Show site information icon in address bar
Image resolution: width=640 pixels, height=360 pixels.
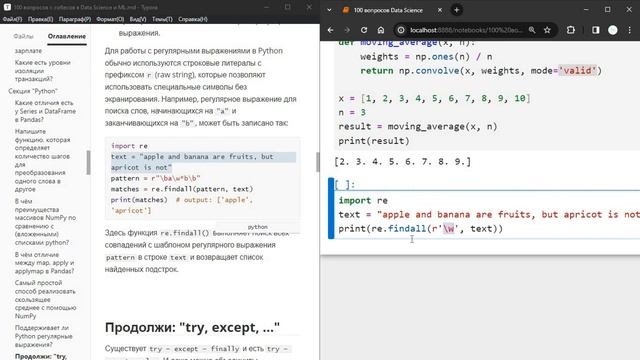(x=401, y=30)
